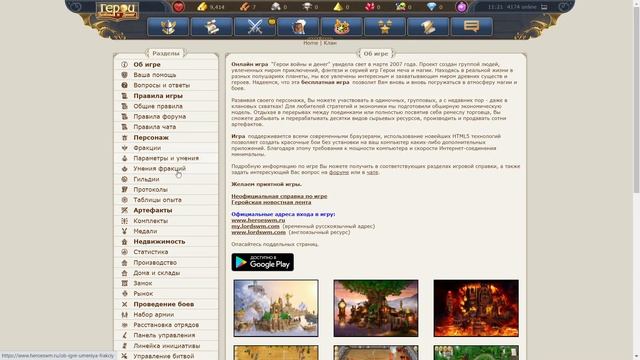Viewport: 640px width, 360px height.
Task: Open Таблицы опыта page
Action: (158, 200)
